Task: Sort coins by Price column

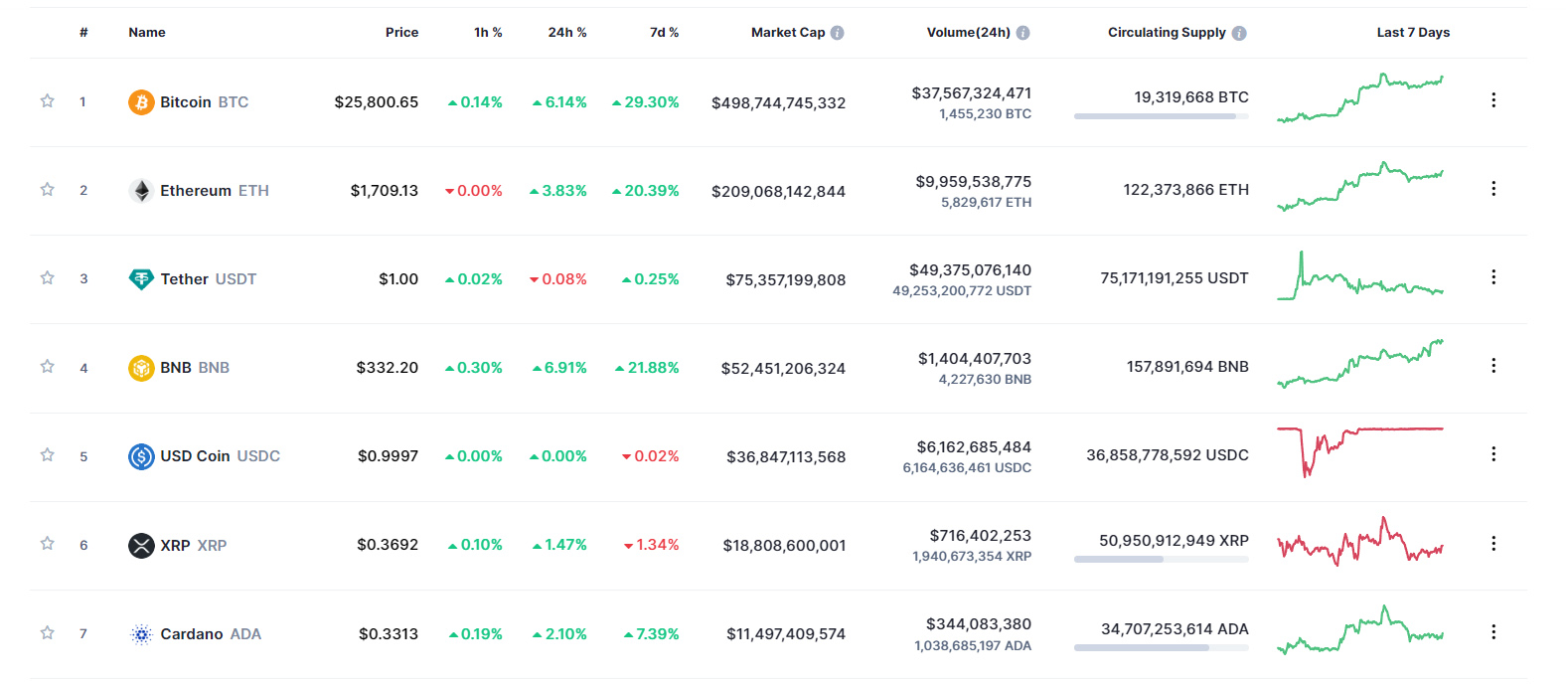Action: [x=401, y=33]
